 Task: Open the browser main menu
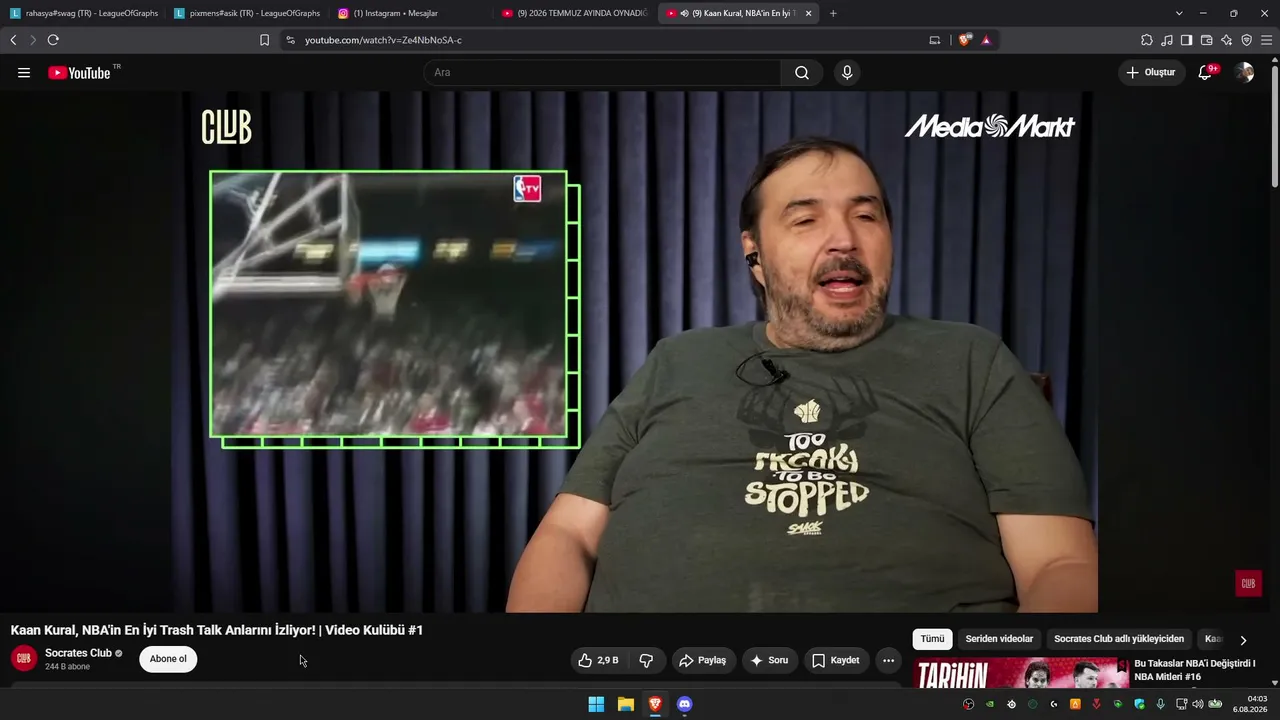click(1266, 40)
